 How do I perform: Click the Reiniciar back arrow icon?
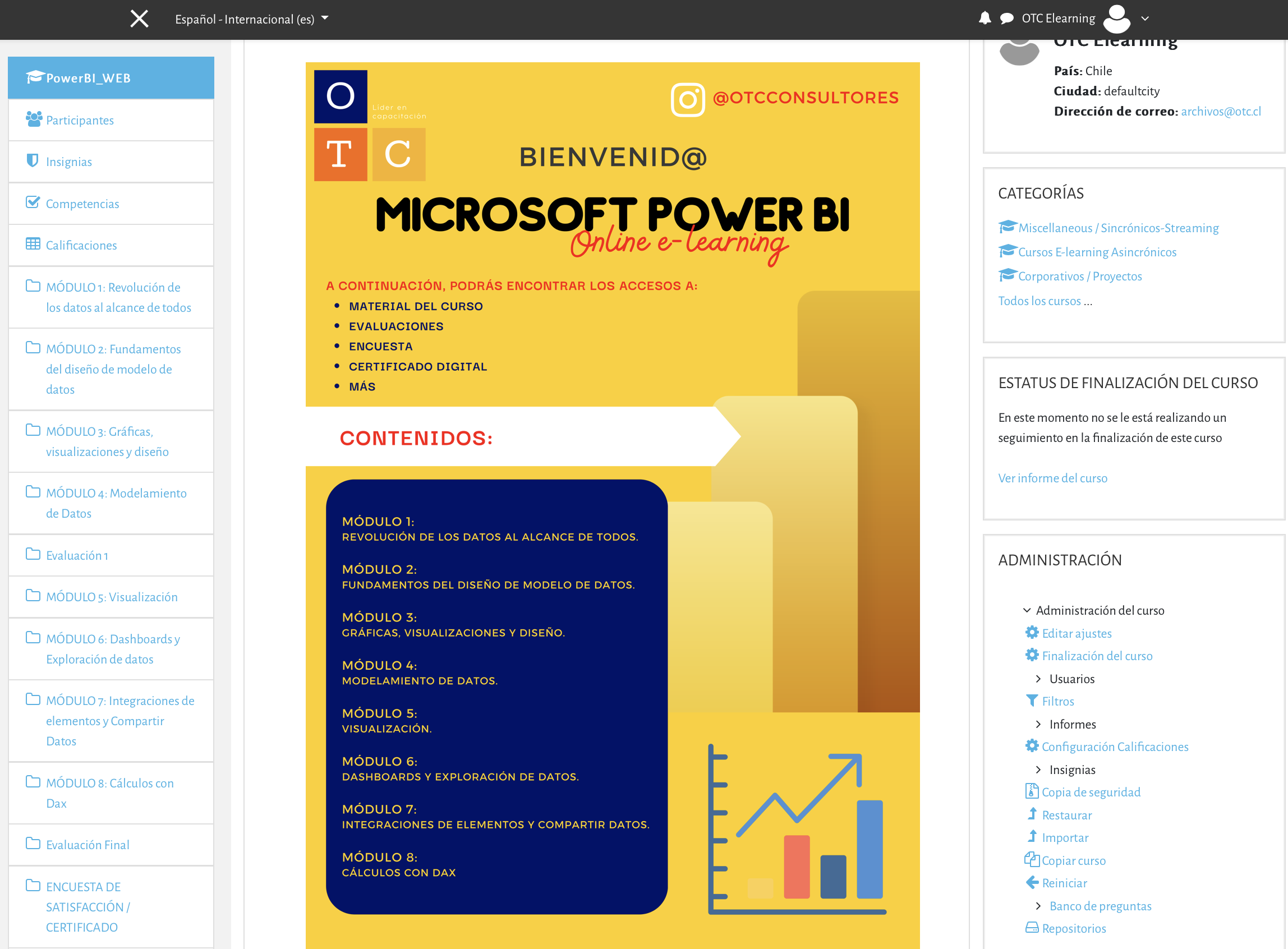tap(1032, 882)
